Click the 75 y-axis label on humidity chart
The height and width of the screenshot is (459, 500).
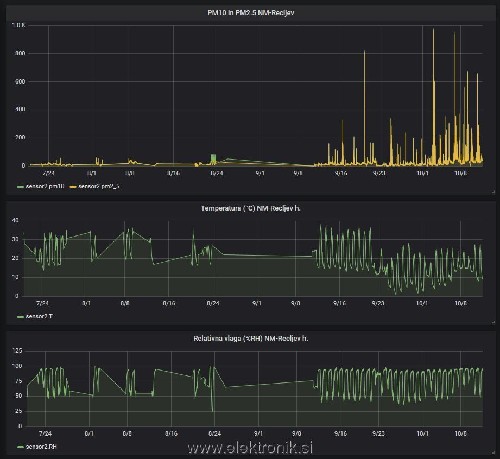coord(19,381)
